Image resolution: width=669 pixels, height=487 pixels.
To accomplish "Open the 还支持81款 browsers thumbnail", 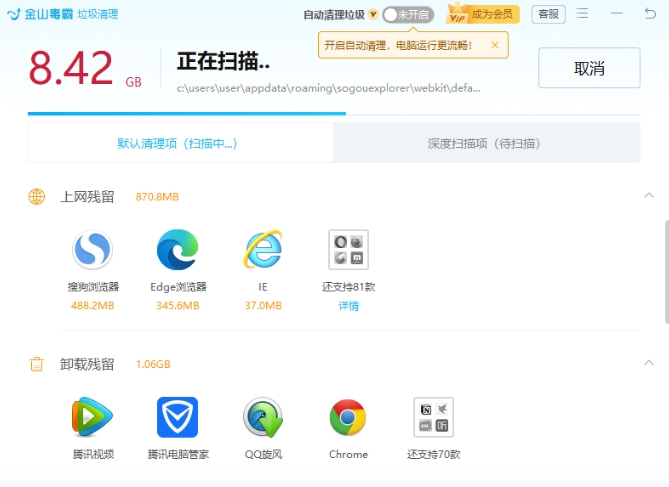I will coord(348,249).
